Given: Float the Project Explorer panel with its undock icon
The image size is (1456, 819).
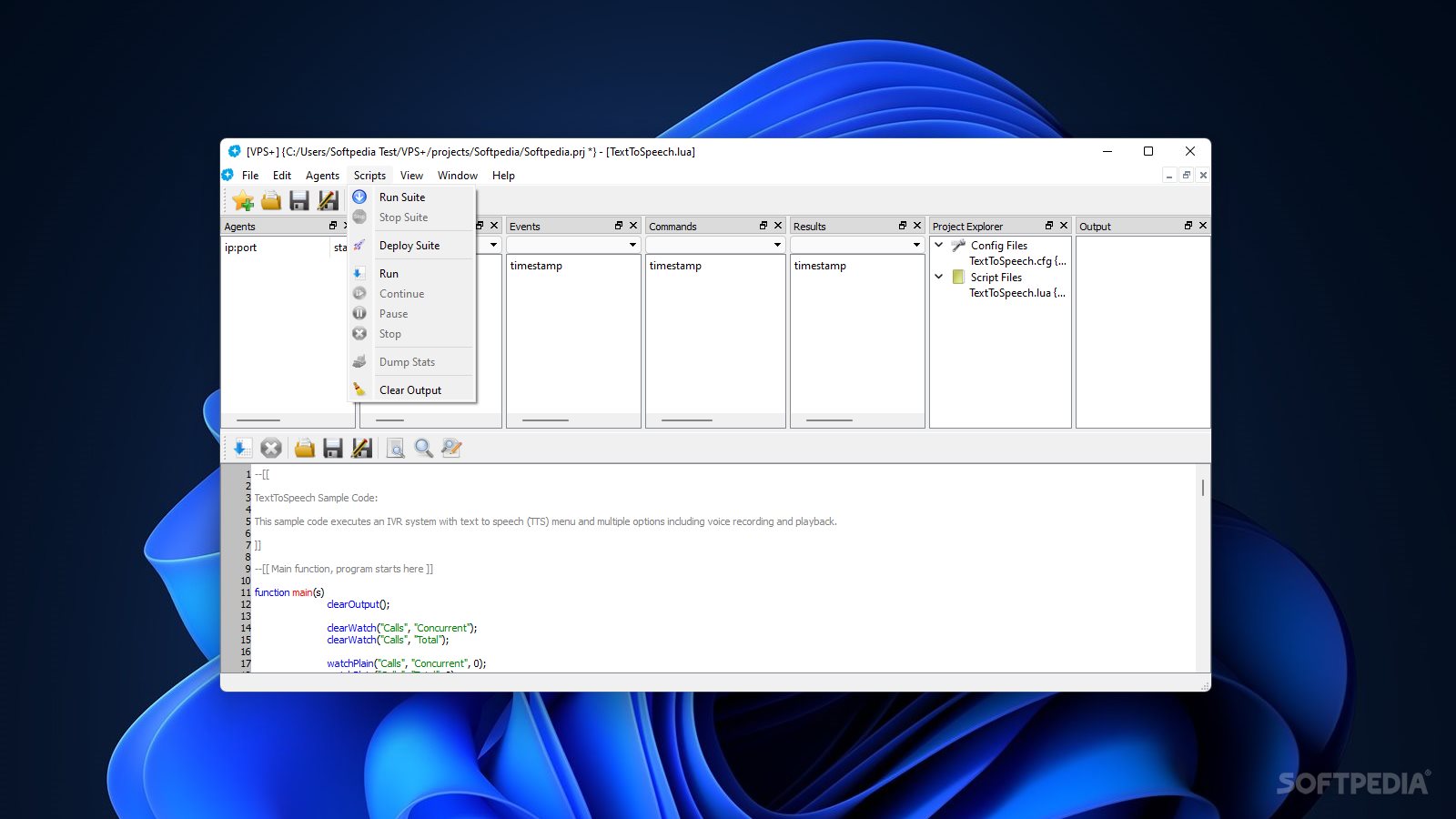Looking at the screenshot, I should (1049, 226).
